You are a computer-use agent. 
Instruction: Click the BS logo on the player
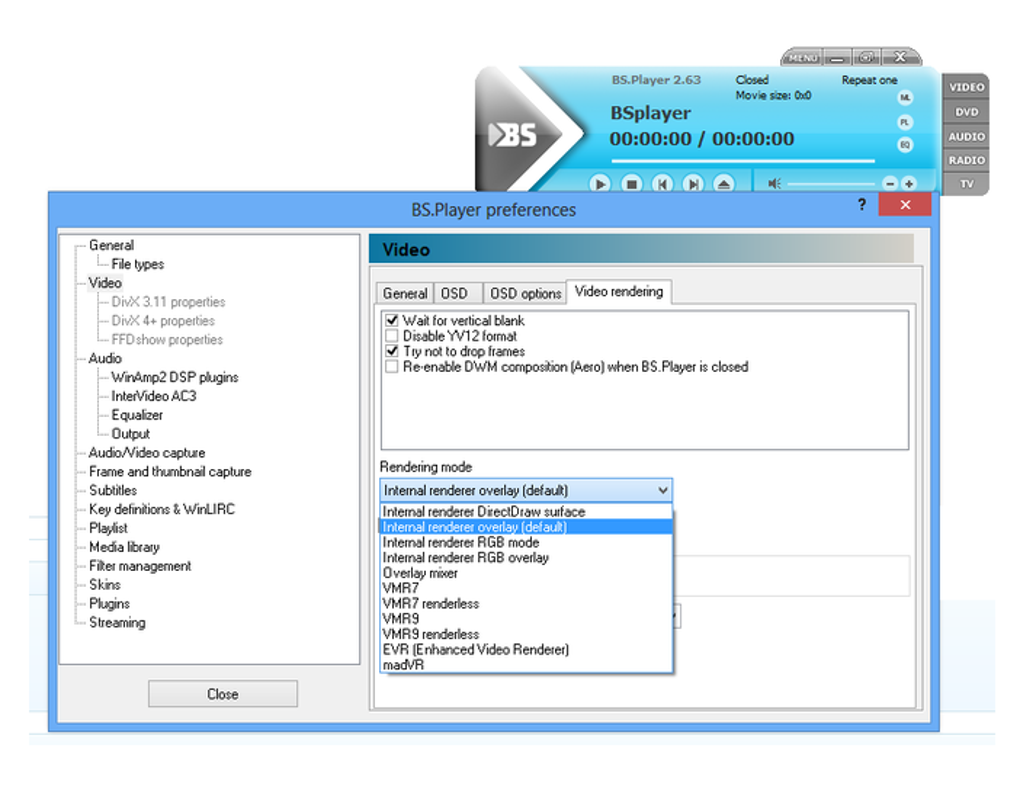click(x=514, y=135)
